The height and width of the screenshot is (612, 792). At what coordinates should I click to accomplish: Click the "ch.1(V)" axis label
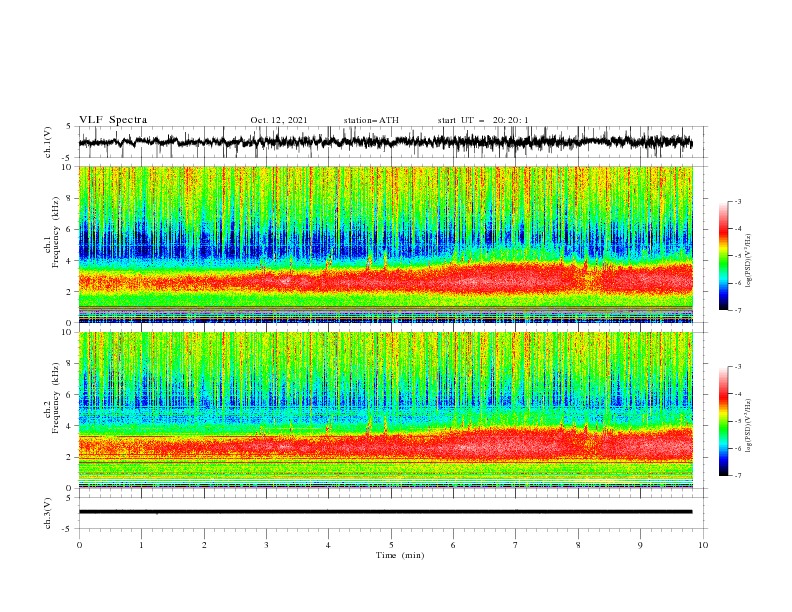48,142
